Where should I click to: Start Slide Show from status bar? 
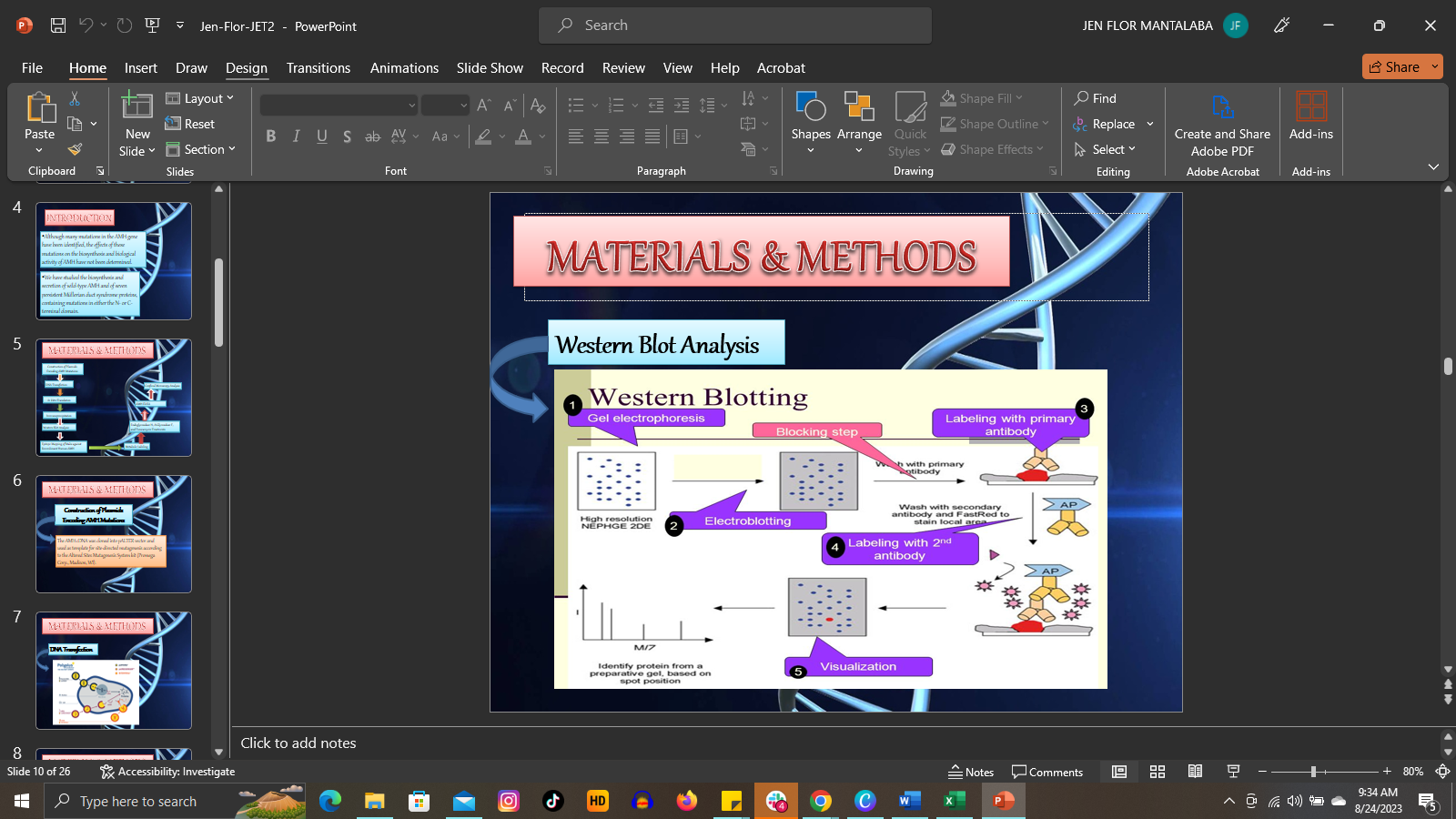[1233, 772]
